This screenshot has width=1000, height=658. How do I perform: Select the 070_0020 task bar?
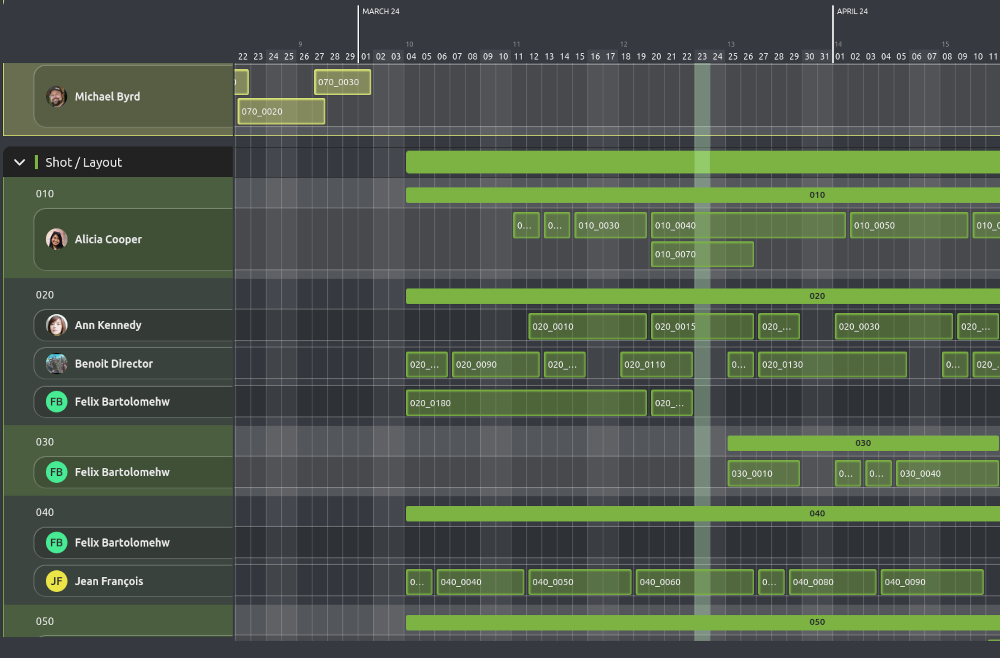(280, 111)
